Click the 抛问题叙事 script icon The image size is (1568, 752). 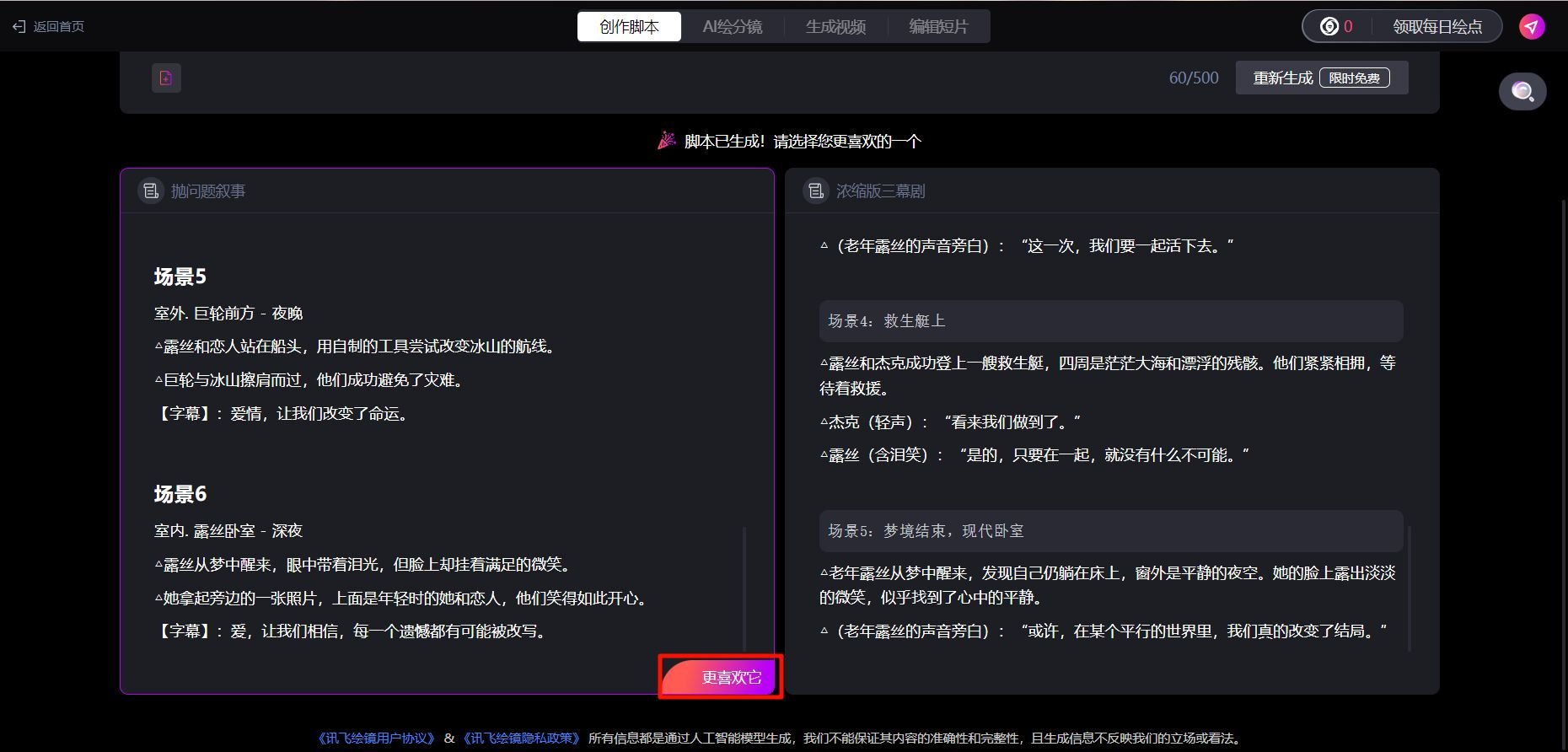[151, 191]
